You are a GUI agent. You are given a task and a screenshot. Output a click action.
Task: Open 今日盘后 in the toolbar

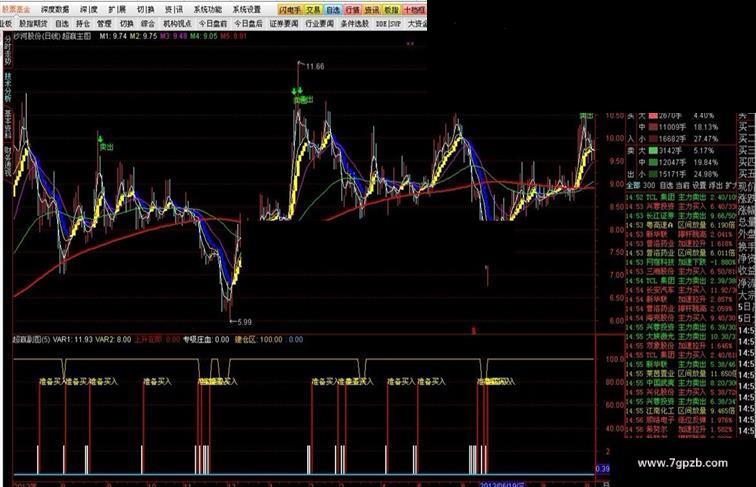pyautogui.click(x=248, y=23)
